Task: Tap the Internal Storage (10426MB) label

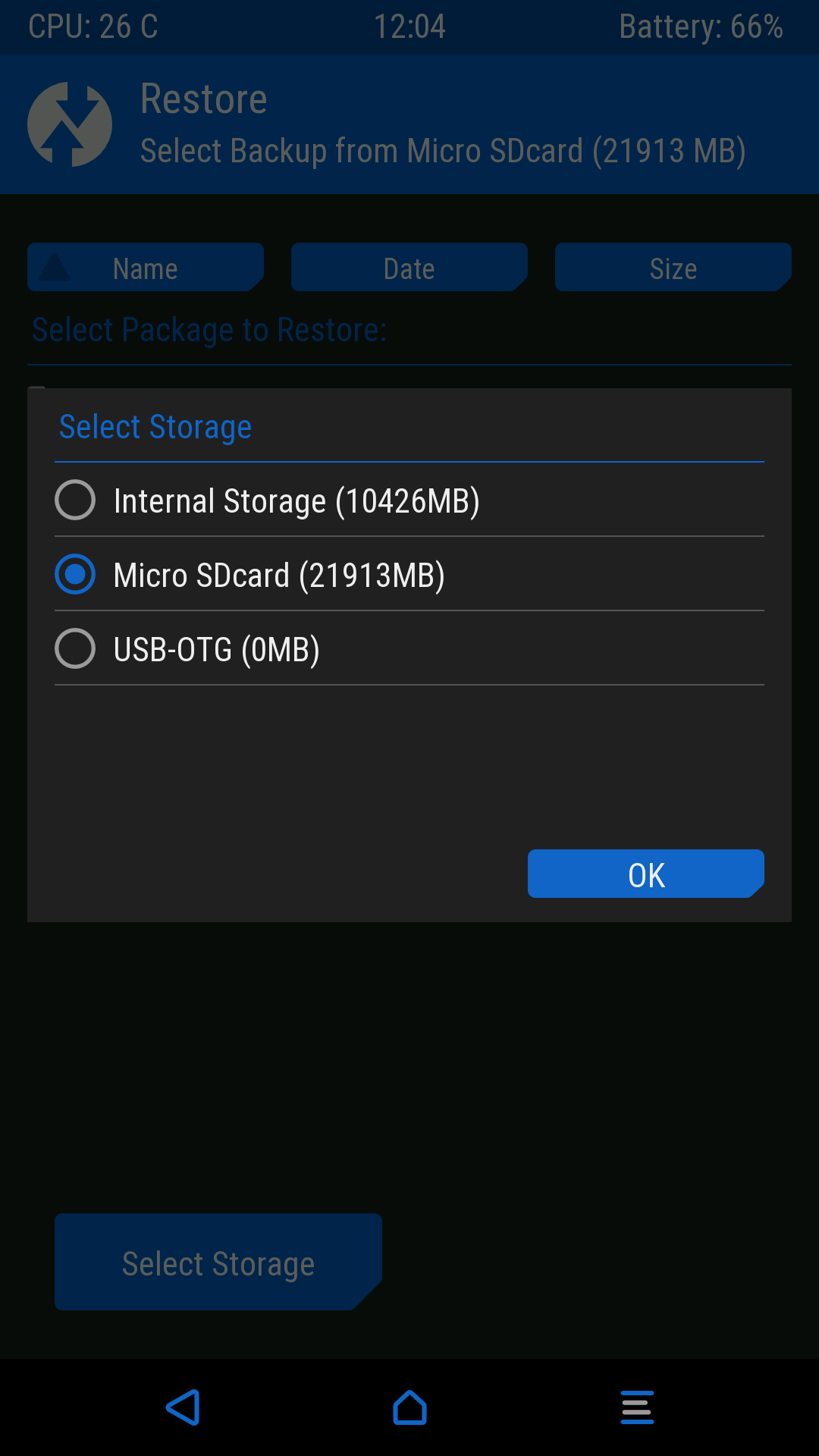Action: 297,501
